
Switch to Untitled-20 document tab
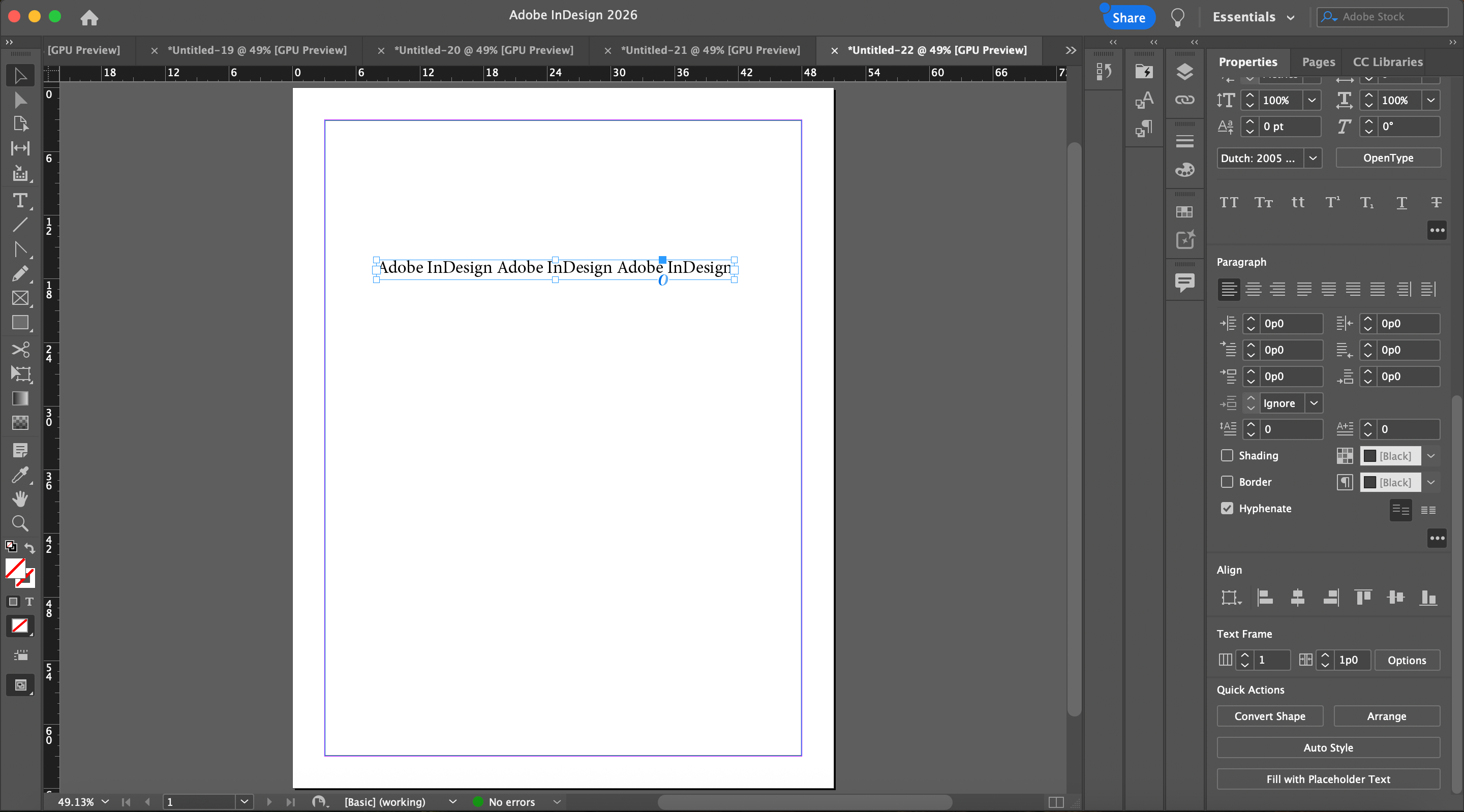[x=483, y=50]
